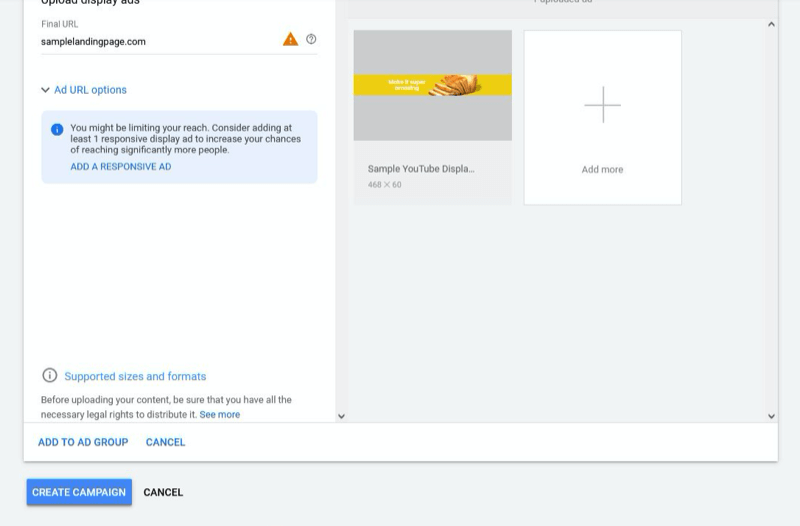Click the orange warning triangle beside Final URL
The height and width of the screenshot is (526, 800).
coord(290,39)
